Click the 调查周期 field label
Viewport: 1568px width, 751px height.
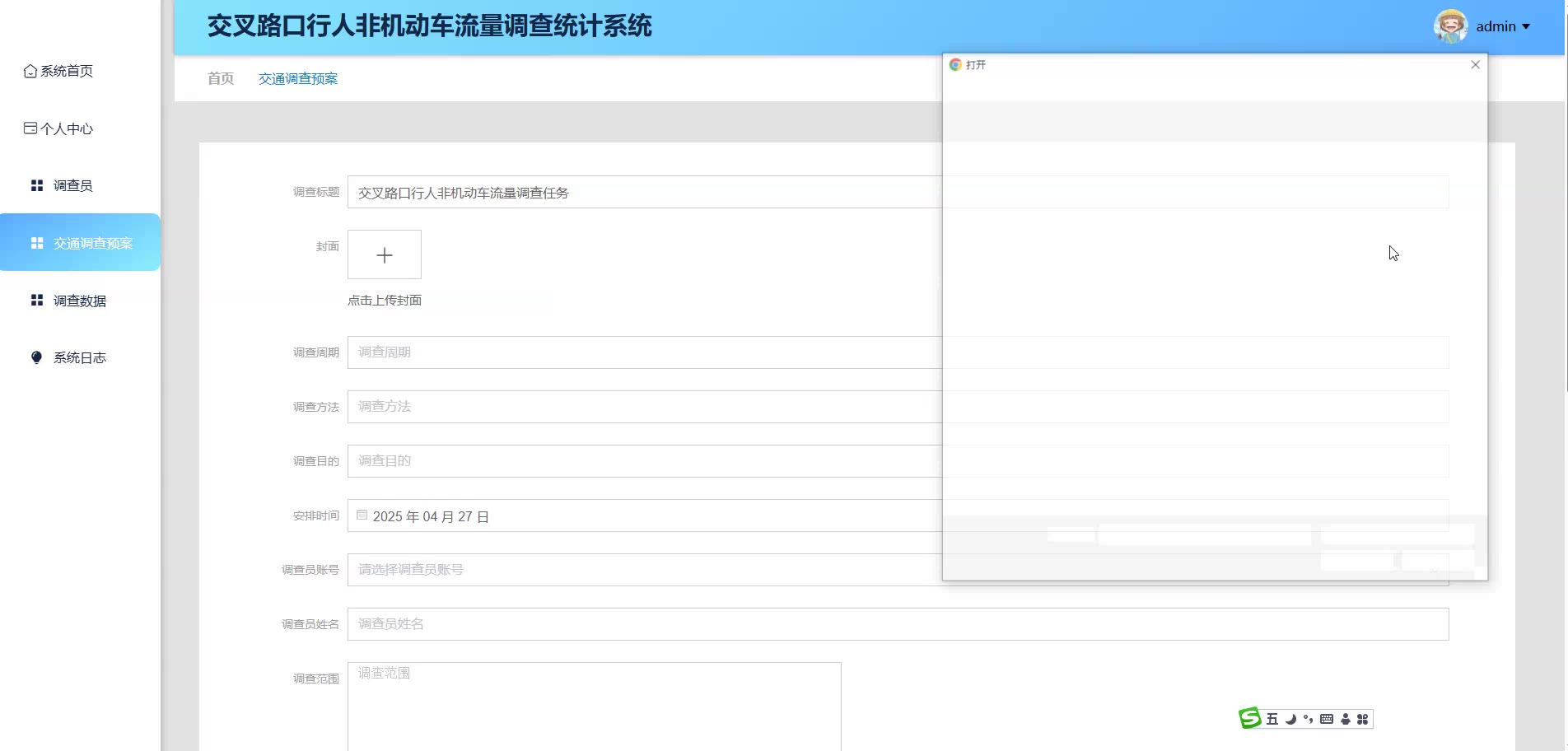click(316, 352)
